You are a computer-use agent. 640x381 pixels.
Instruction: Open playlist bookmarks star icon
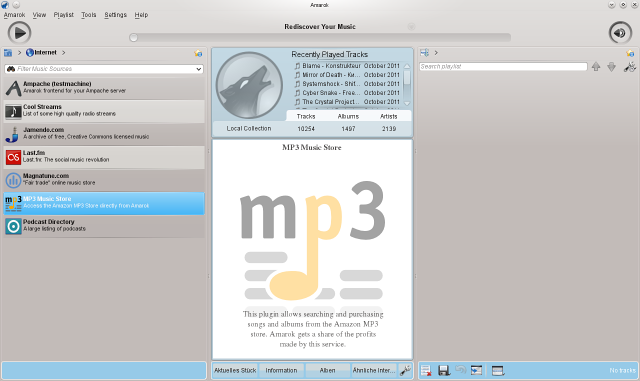point(630,53)
